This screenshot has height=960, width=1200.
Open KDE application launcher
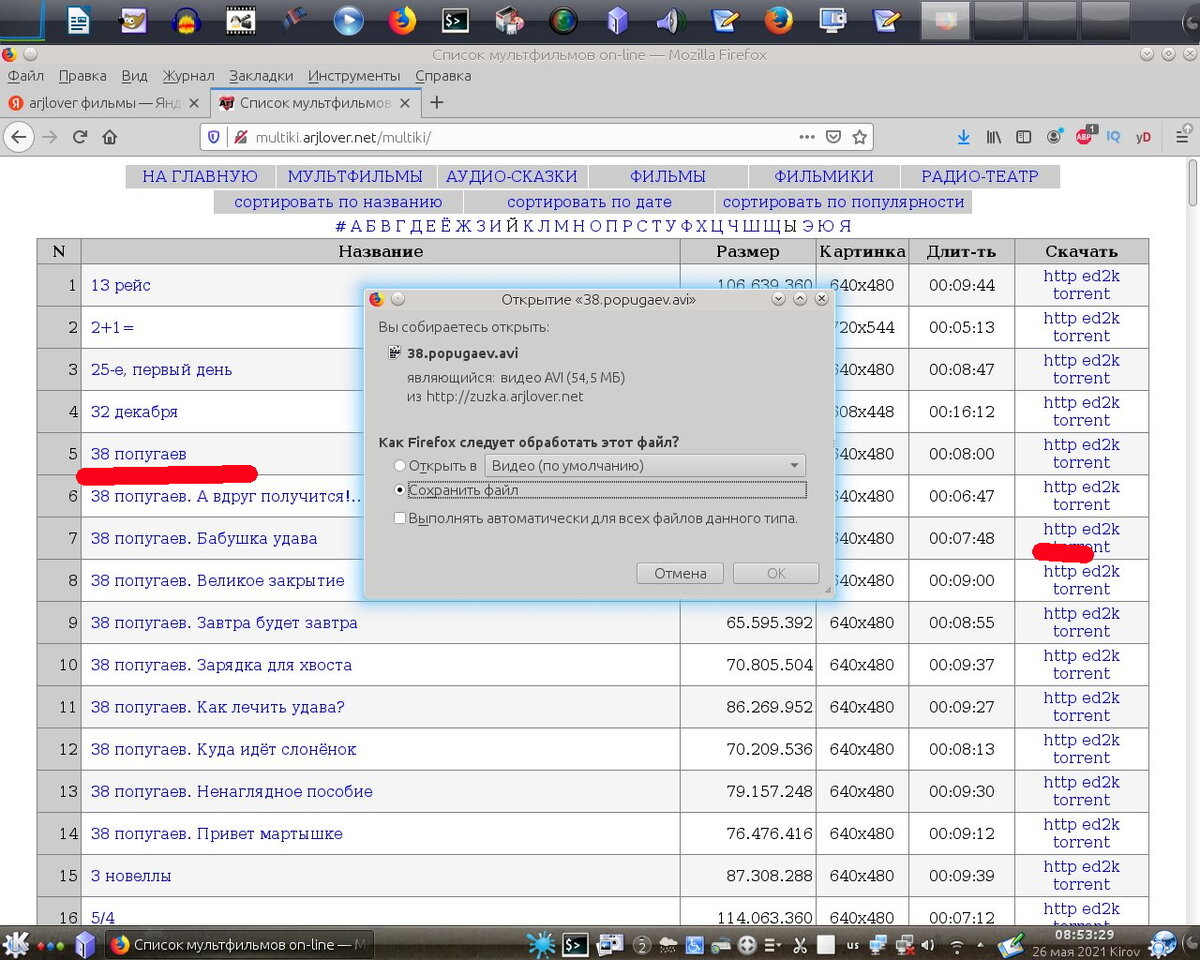click(15, 944)
